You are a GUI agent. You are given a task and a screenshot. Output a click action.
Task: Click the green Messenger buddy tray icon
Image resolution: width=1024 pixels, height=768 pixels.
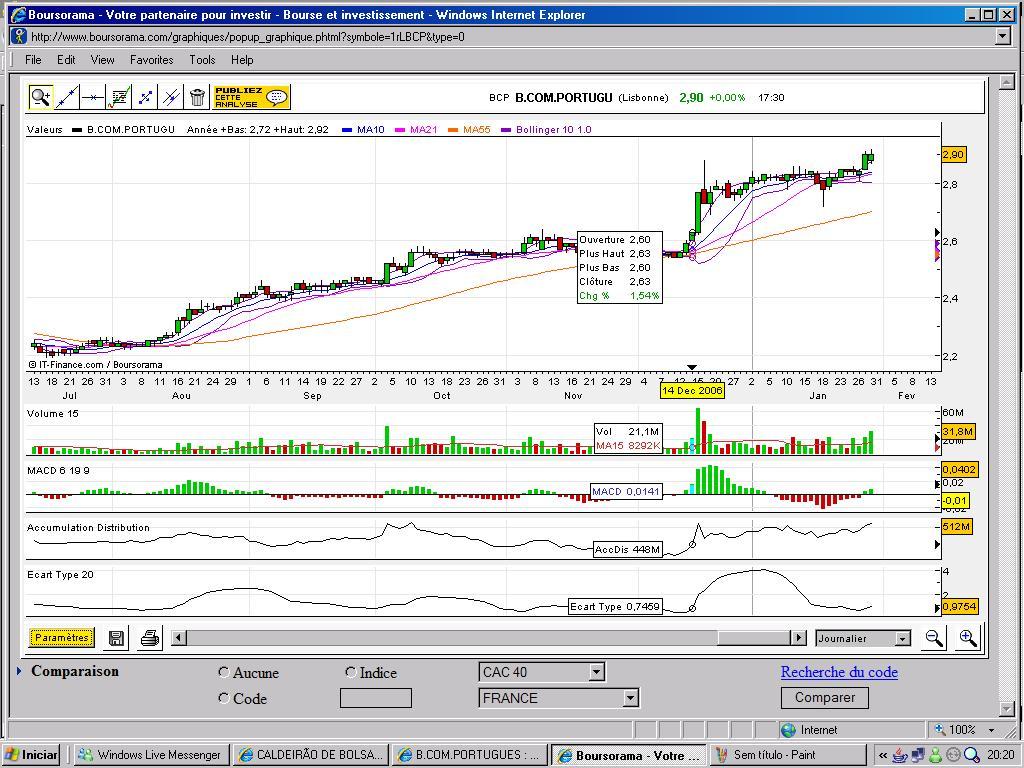(936, 755)
